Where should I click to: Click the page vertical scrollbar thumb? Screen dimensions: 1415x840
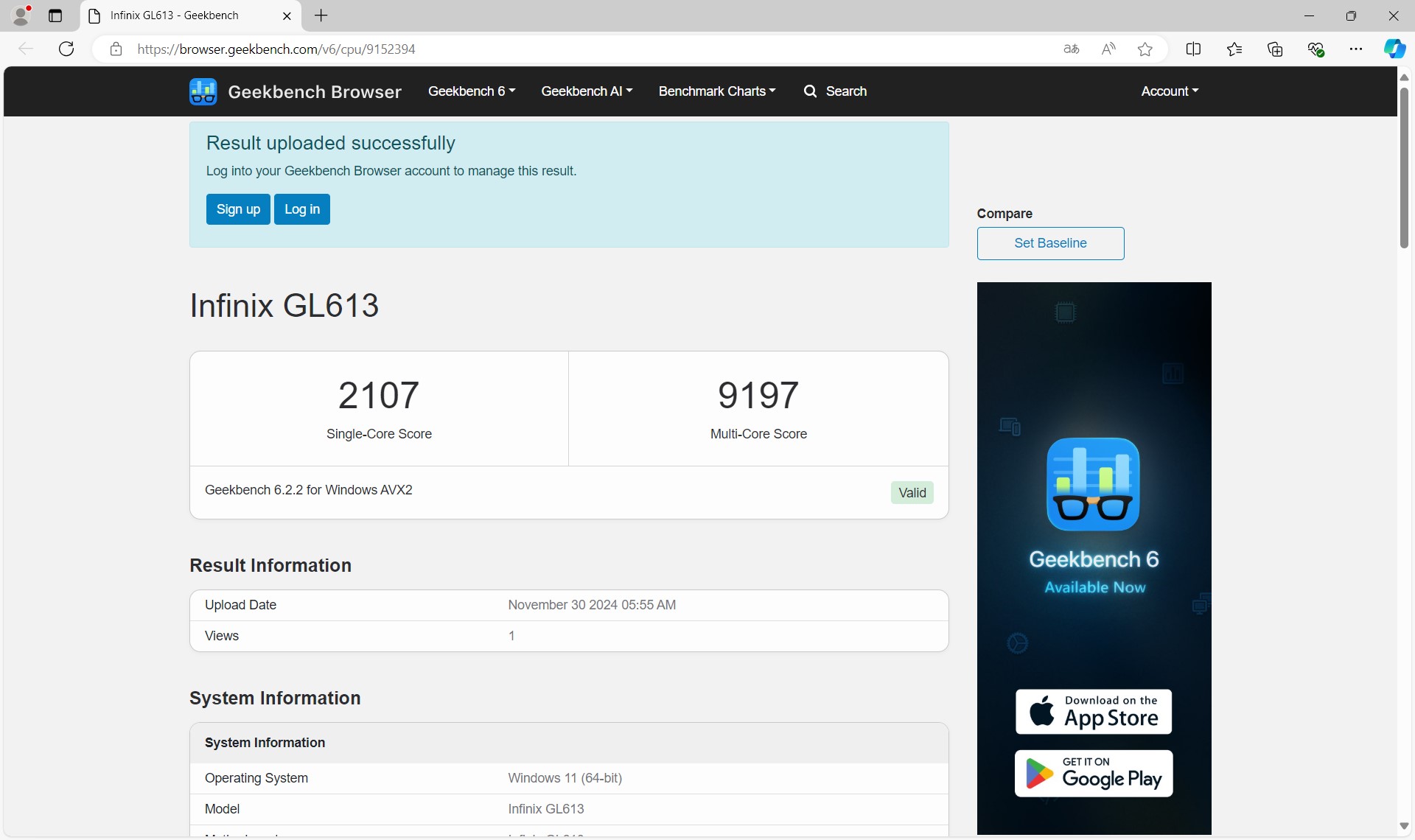(x=1404, y=168)
